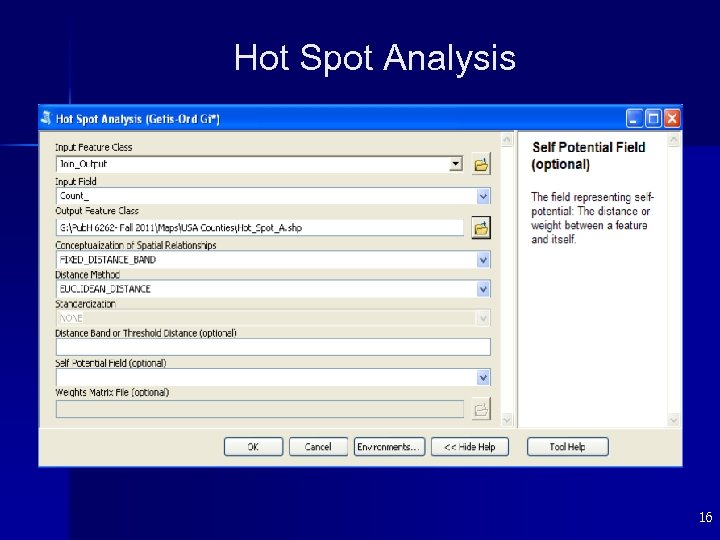Click the "Distance Method" label

pyautogui.click(x=88, y=275)
